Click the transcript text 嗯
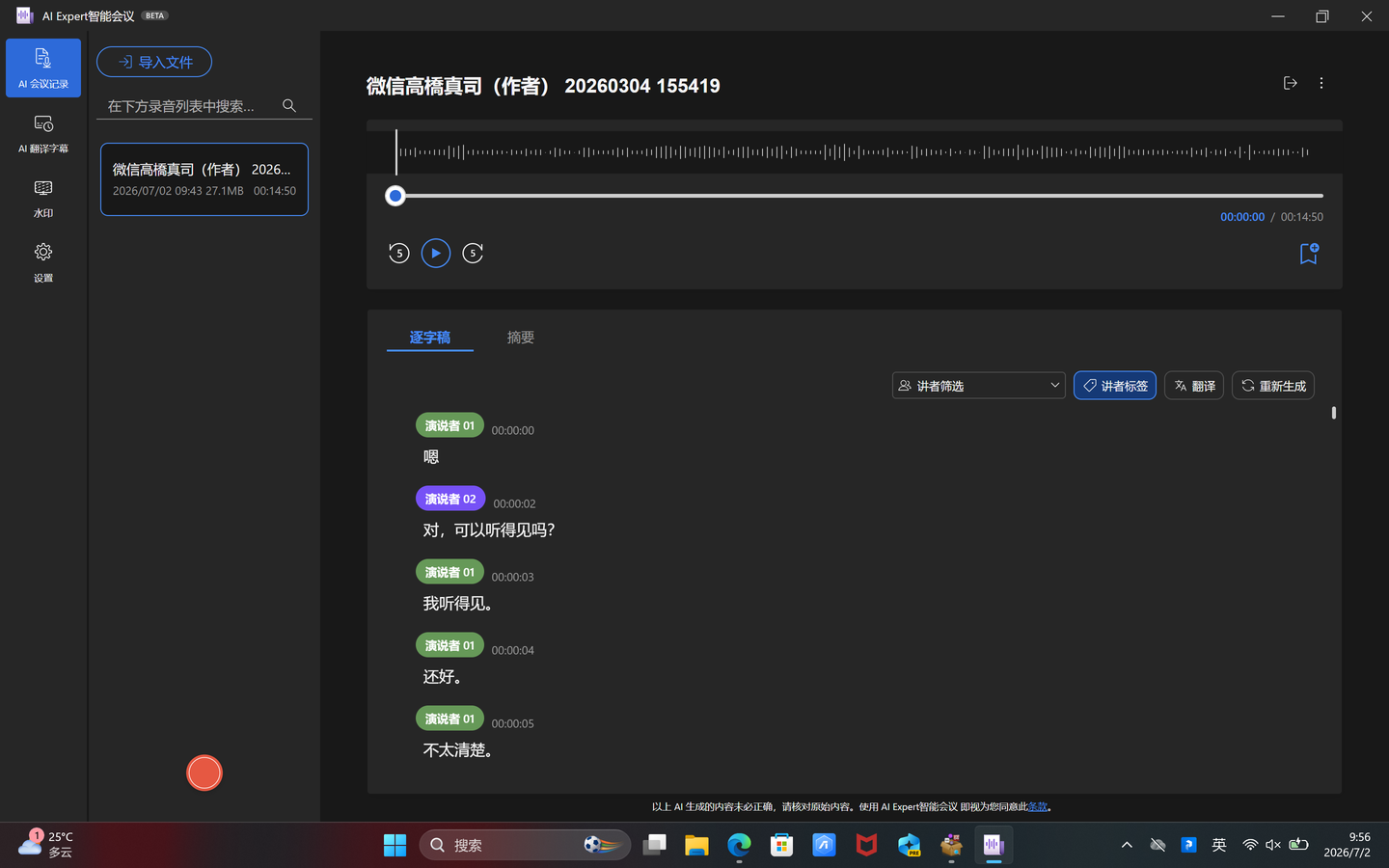The height and width of the screenshot is (868, 1389). pos(431,457)
